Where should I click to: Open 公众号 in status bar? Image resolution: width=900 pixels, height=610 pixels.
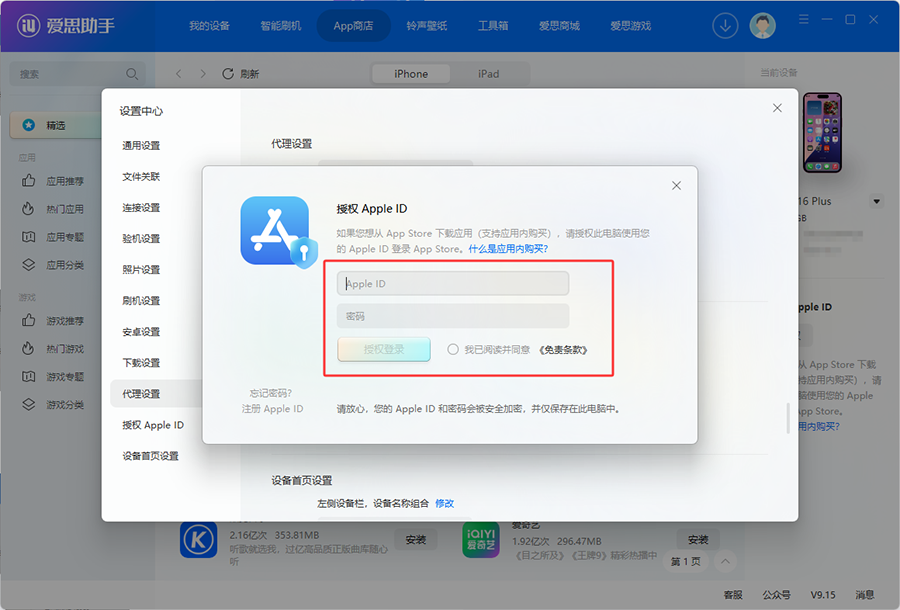(776, 595)
